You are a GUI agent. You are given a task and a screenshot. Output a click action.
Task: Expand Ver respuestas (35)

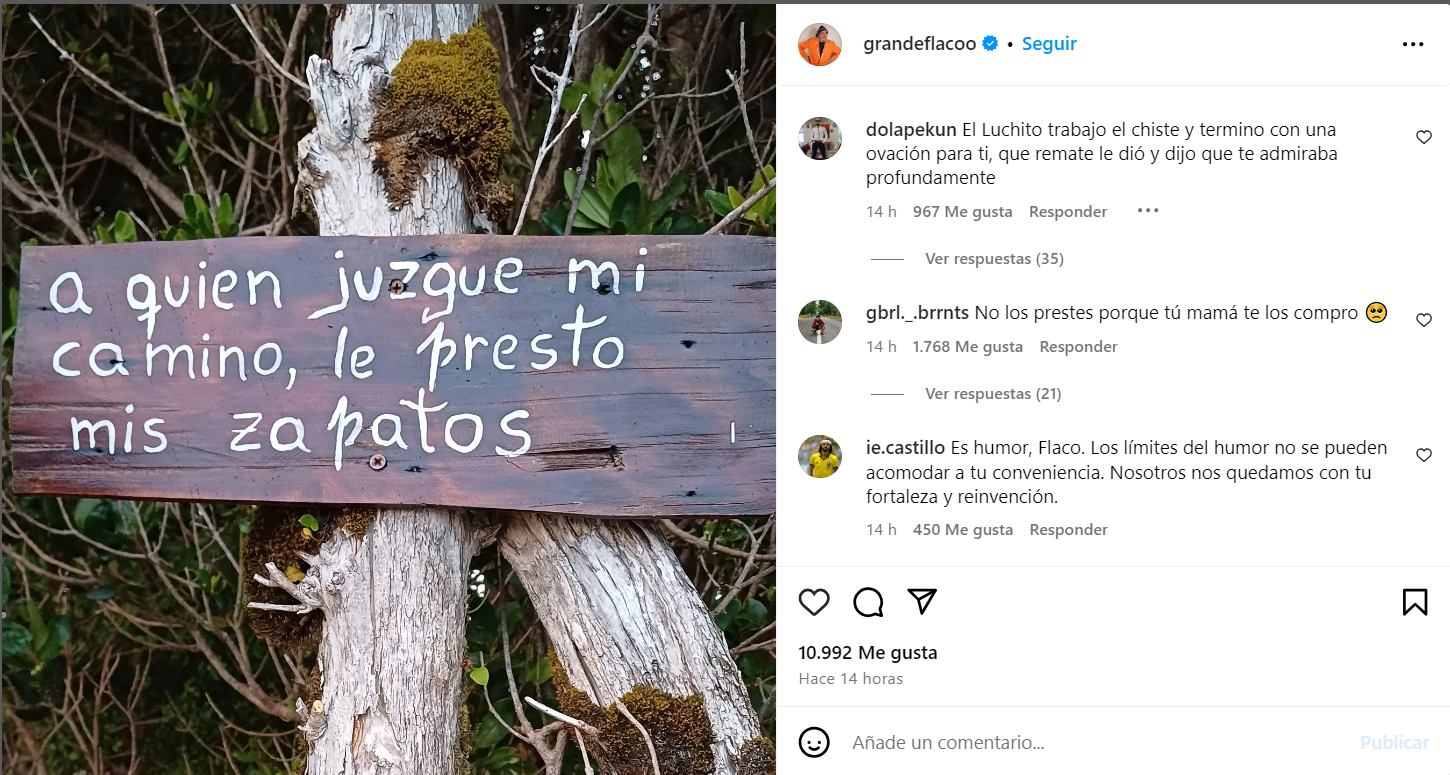coord(994,259)
